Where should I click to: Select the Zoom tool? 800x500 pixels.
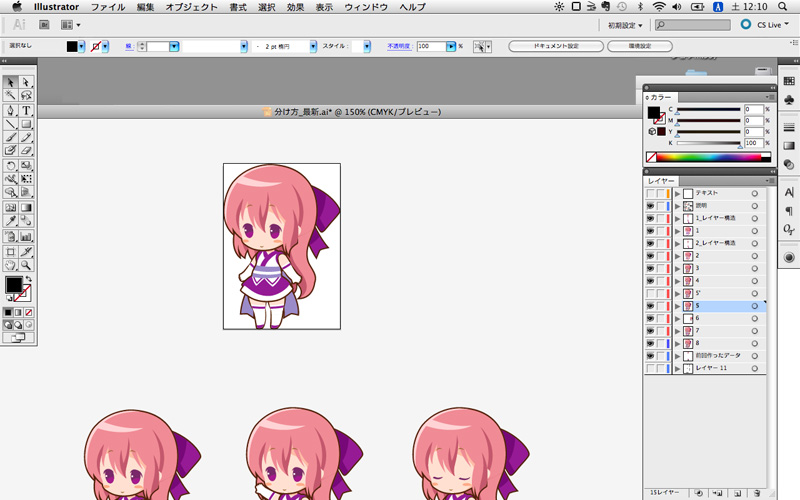point(26,265)
